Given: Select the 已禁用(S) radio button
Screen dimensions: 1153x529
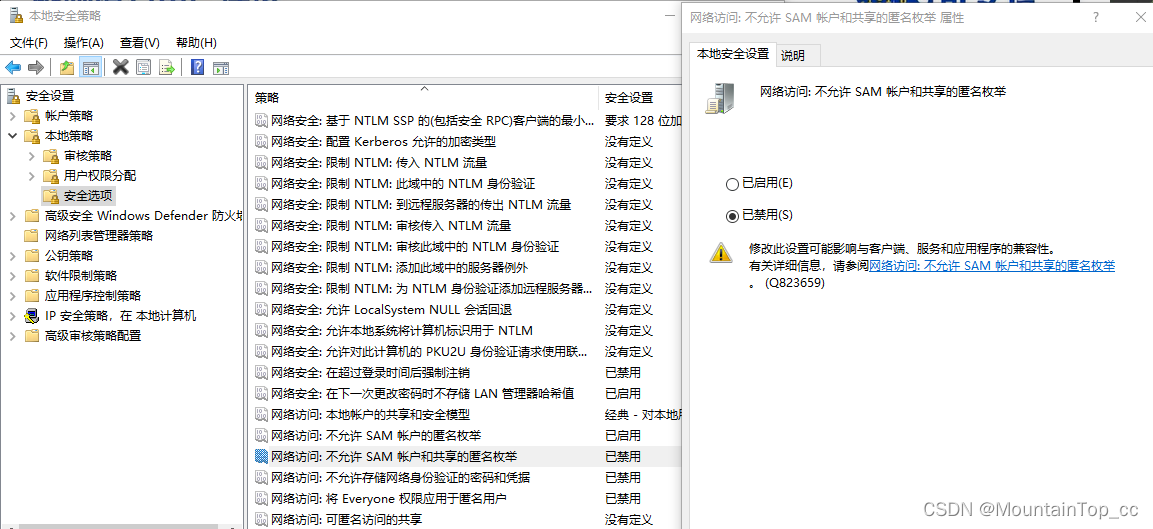Looking at the screenshot, I should click(x=731, y=216).
